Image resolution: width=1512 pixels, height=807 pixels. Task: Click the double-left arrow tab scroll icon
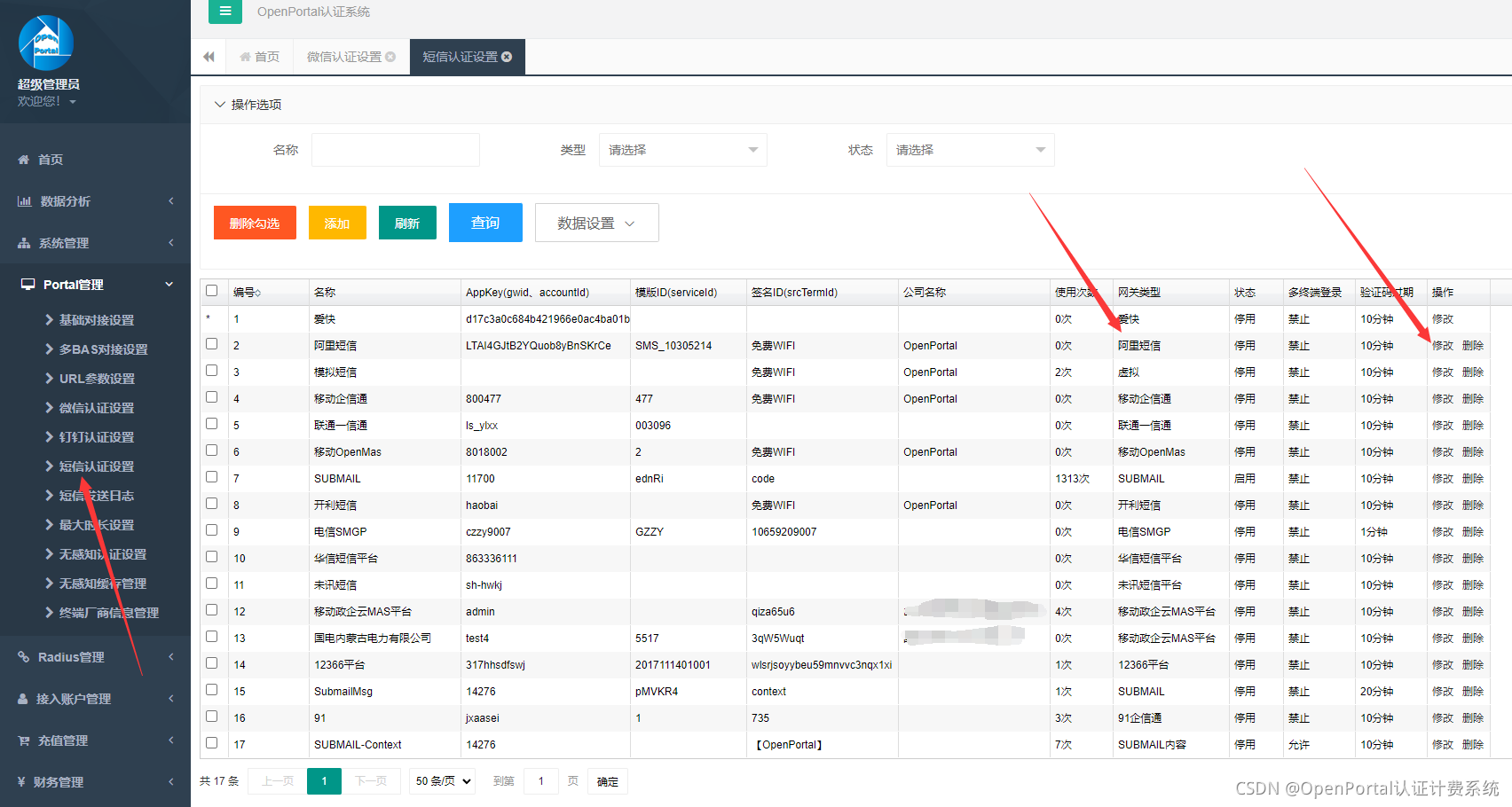coord(209,57)
